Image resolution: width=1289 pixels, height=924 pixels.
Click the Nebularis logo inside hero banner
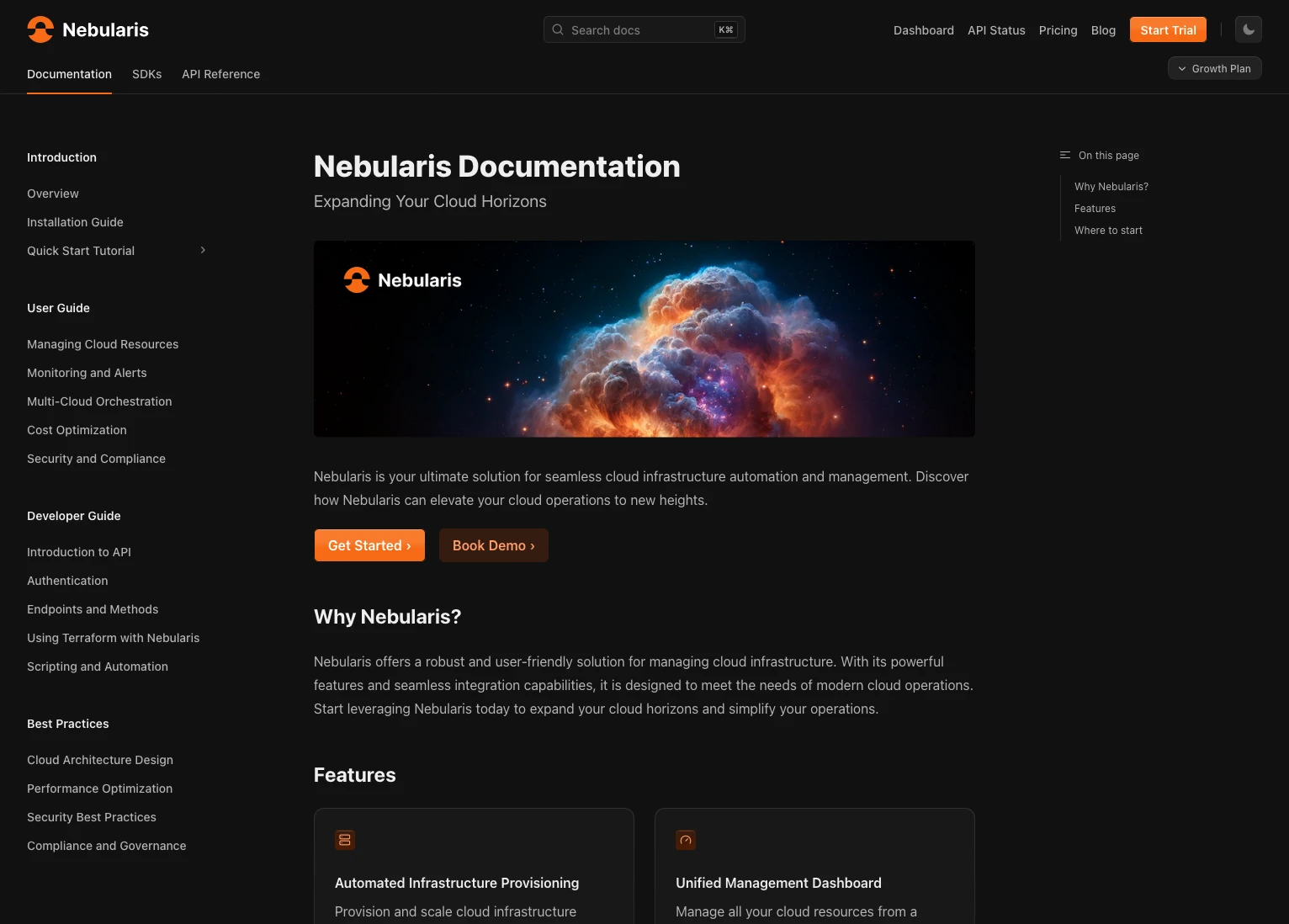402,280
